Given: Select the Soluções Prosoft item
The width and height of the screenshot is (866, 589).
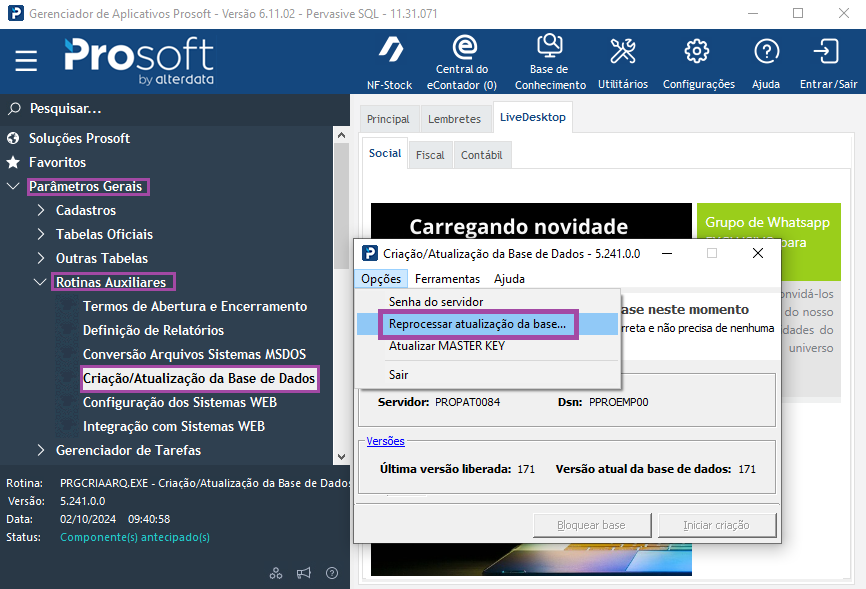Looking at the screenshot, I should (80, 138).
